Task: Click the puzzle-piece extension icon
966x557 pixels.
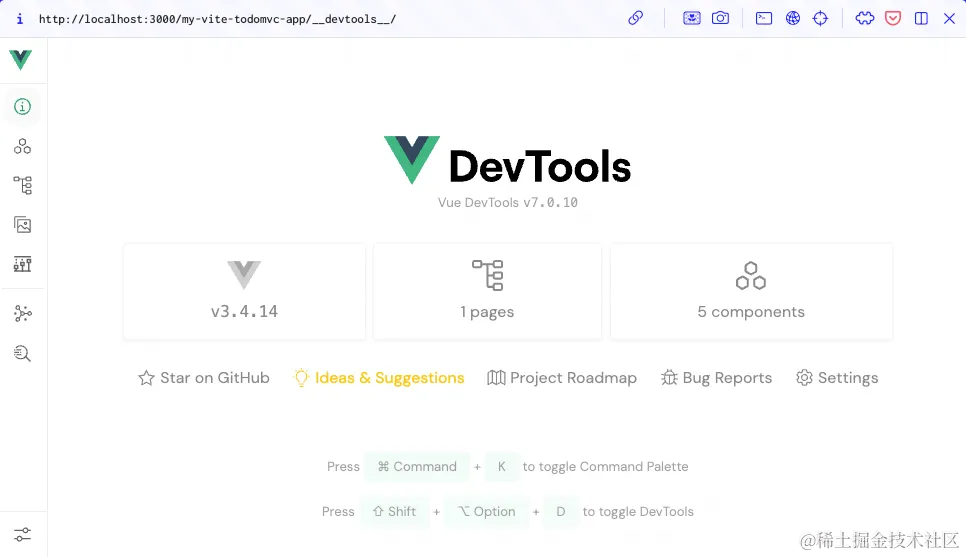Action: click(865, 18)
